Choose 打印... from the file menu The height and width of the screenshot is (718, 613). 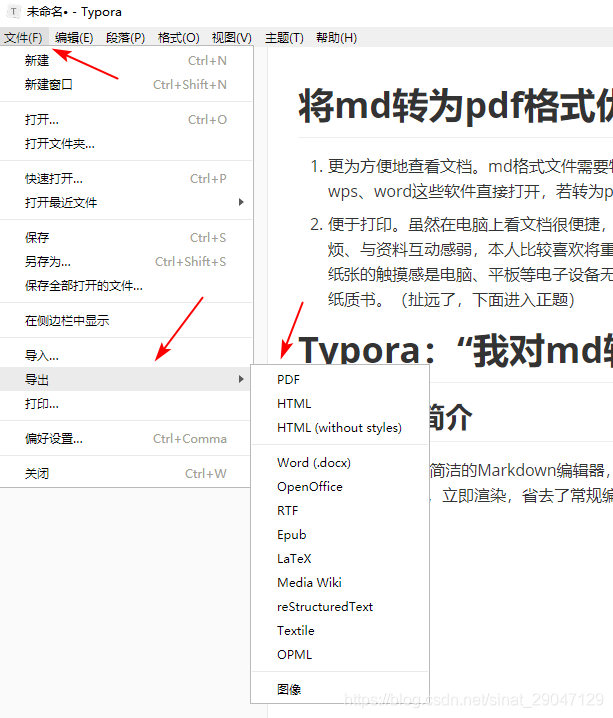[126, 403]
